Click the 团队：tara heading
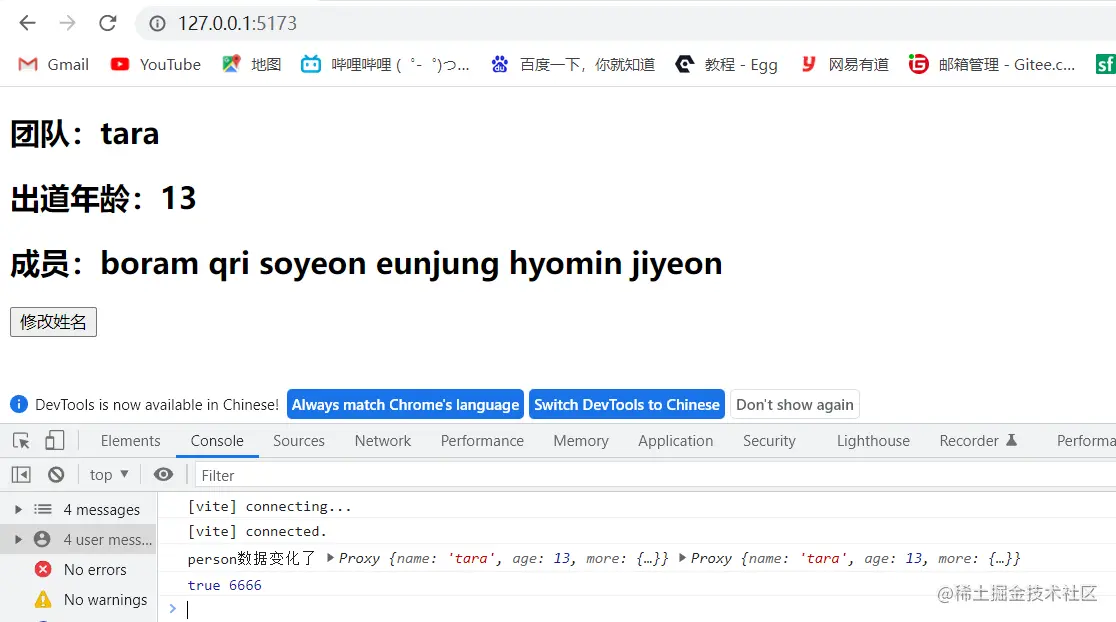 (x=85, y=134)
